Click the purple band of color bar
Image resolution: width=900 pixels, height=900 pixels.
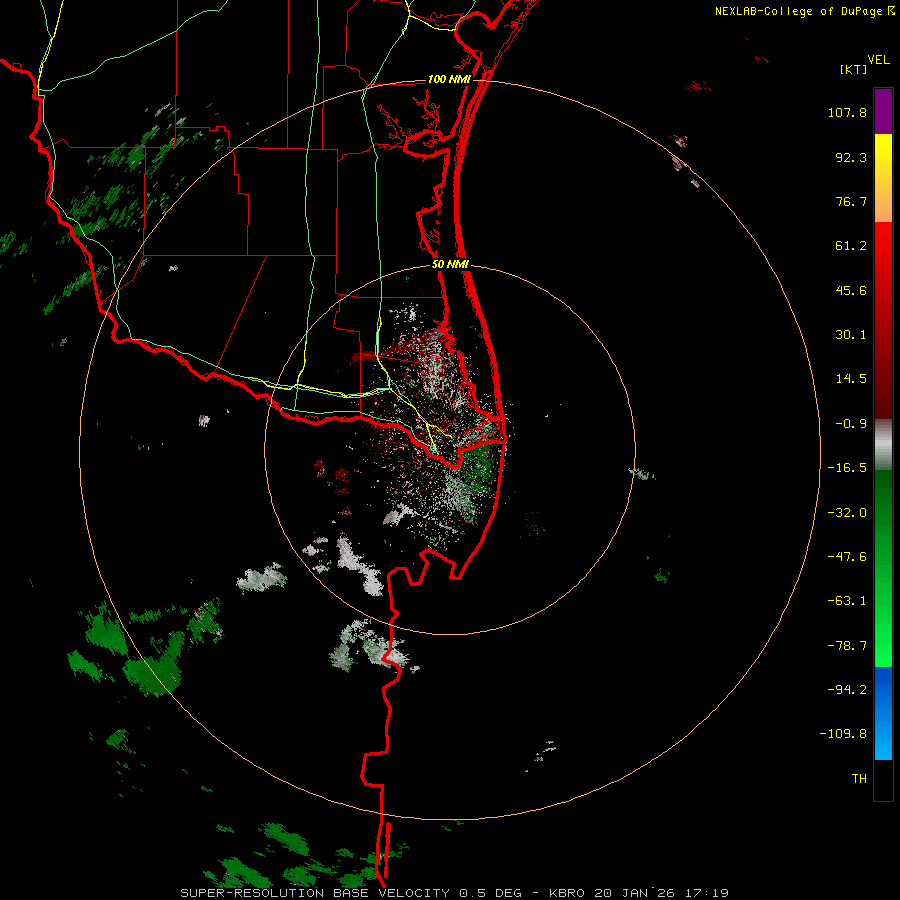pyautogui.click(x=883, y=111)
